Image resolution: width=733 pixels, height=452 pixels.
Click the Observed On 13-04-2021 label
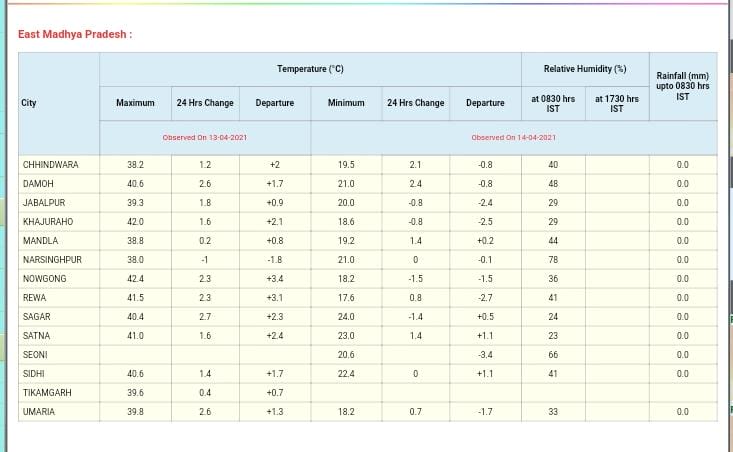click(x=205, y=137)
